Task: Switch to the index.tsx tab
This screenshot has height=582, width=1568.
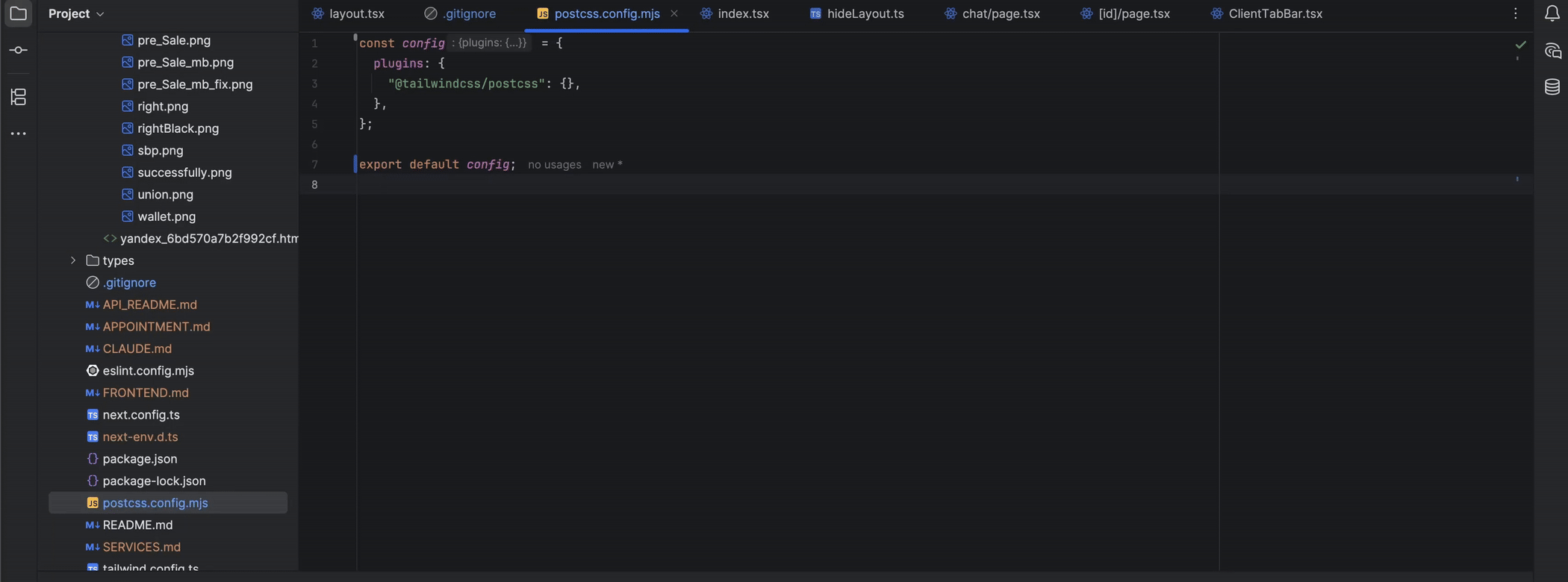Action: 735,13
